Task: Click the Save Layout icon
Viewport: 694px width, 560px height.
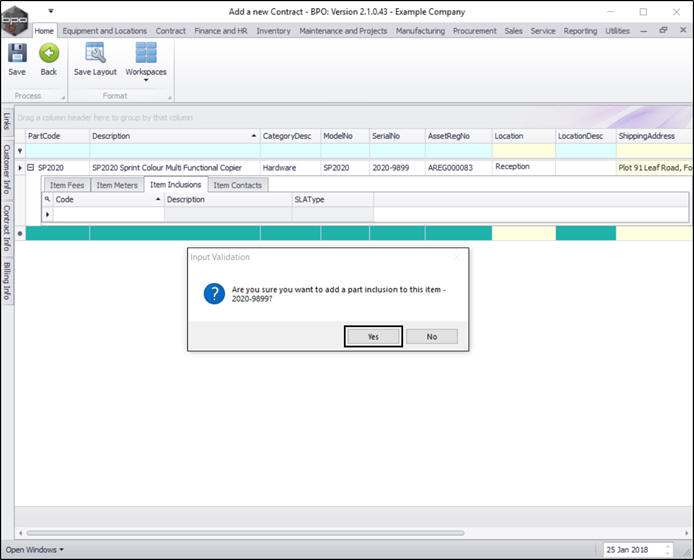Action: pos(95,53)
